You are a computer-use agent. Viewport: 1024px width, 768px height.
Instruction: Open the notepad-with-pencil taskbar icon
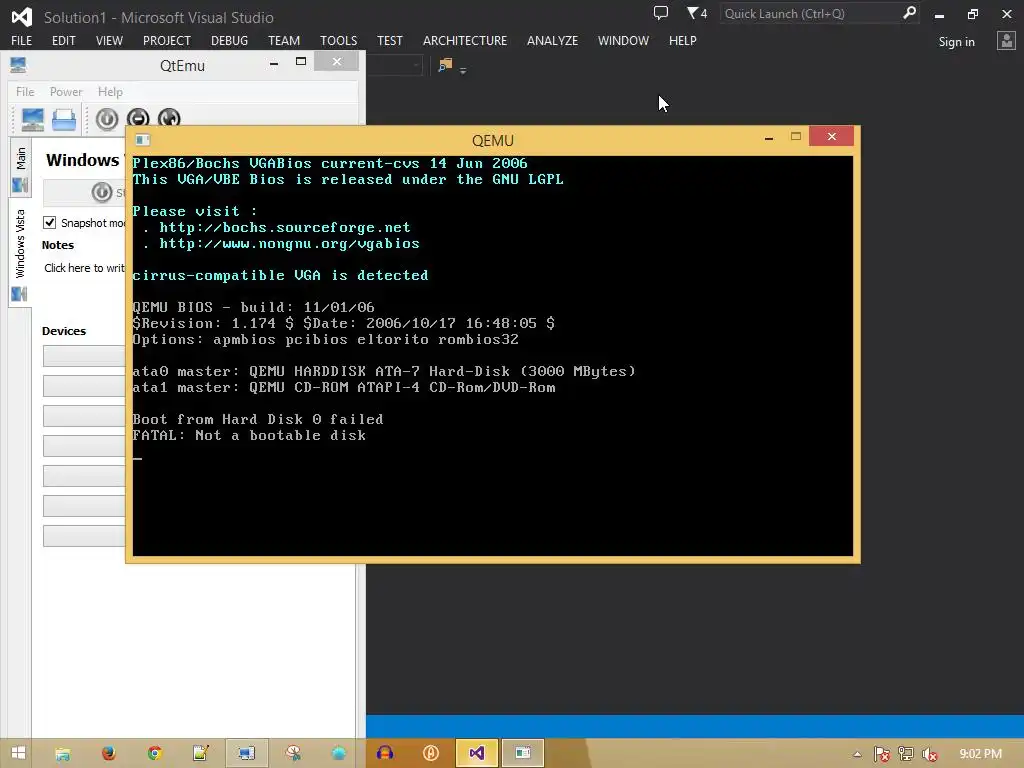(200, 754)
